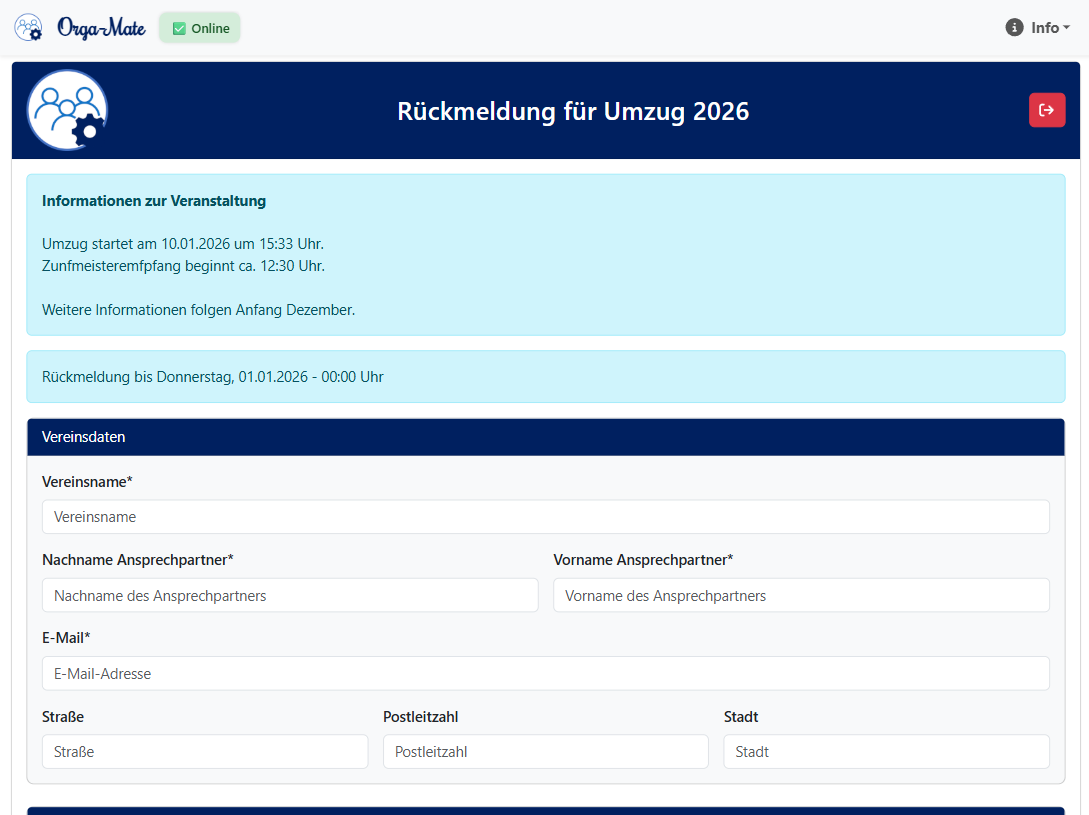Click the green checkmark inside the Online badge
1089x815 pixels.
click(x=180, y=28)
